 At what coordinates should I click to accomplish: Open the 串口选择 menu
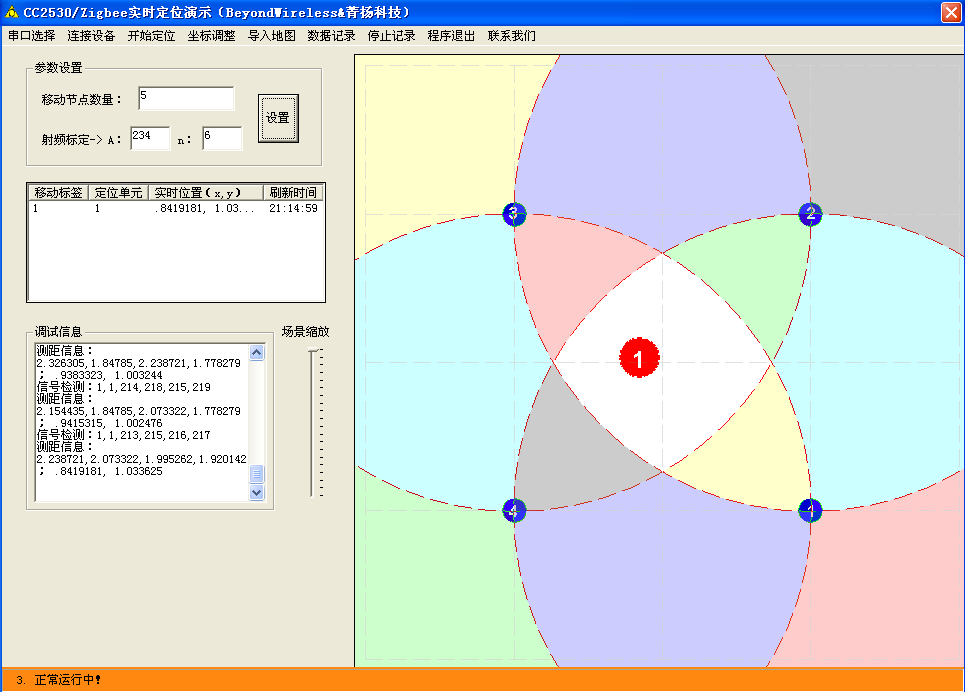click(31, 36)
